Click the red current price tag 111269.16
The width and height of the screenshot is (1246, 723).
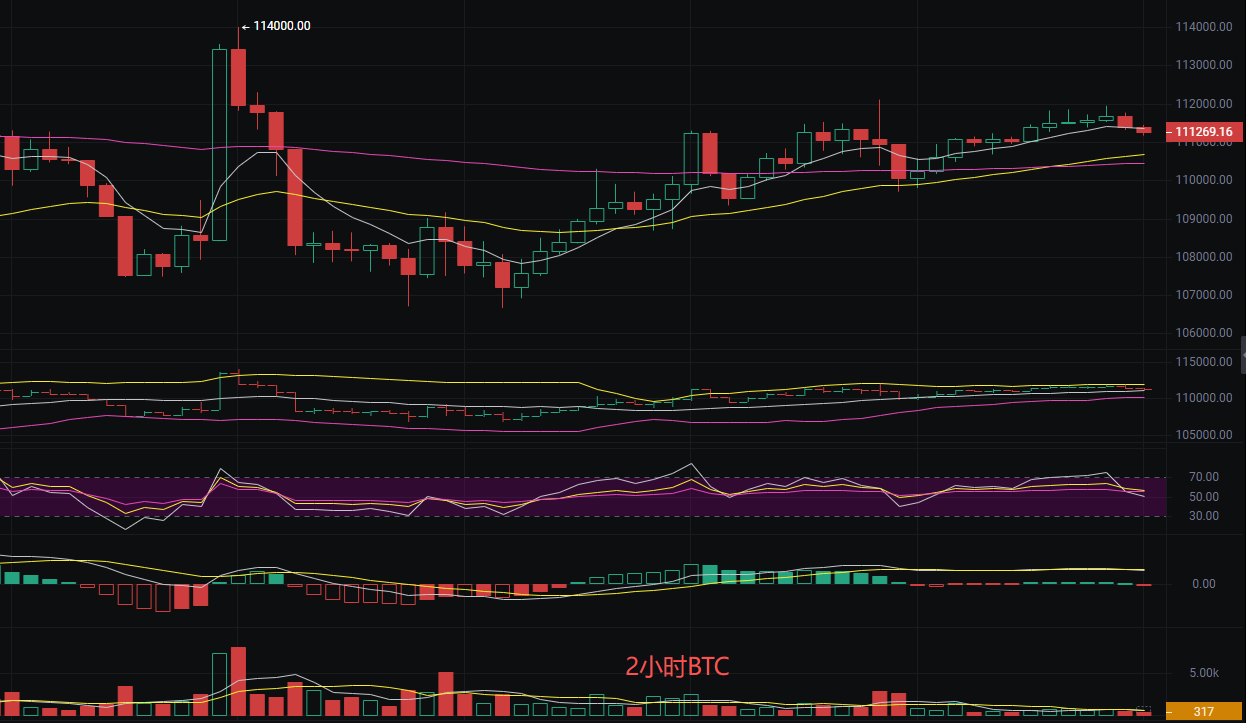[x=1203, y=131]
